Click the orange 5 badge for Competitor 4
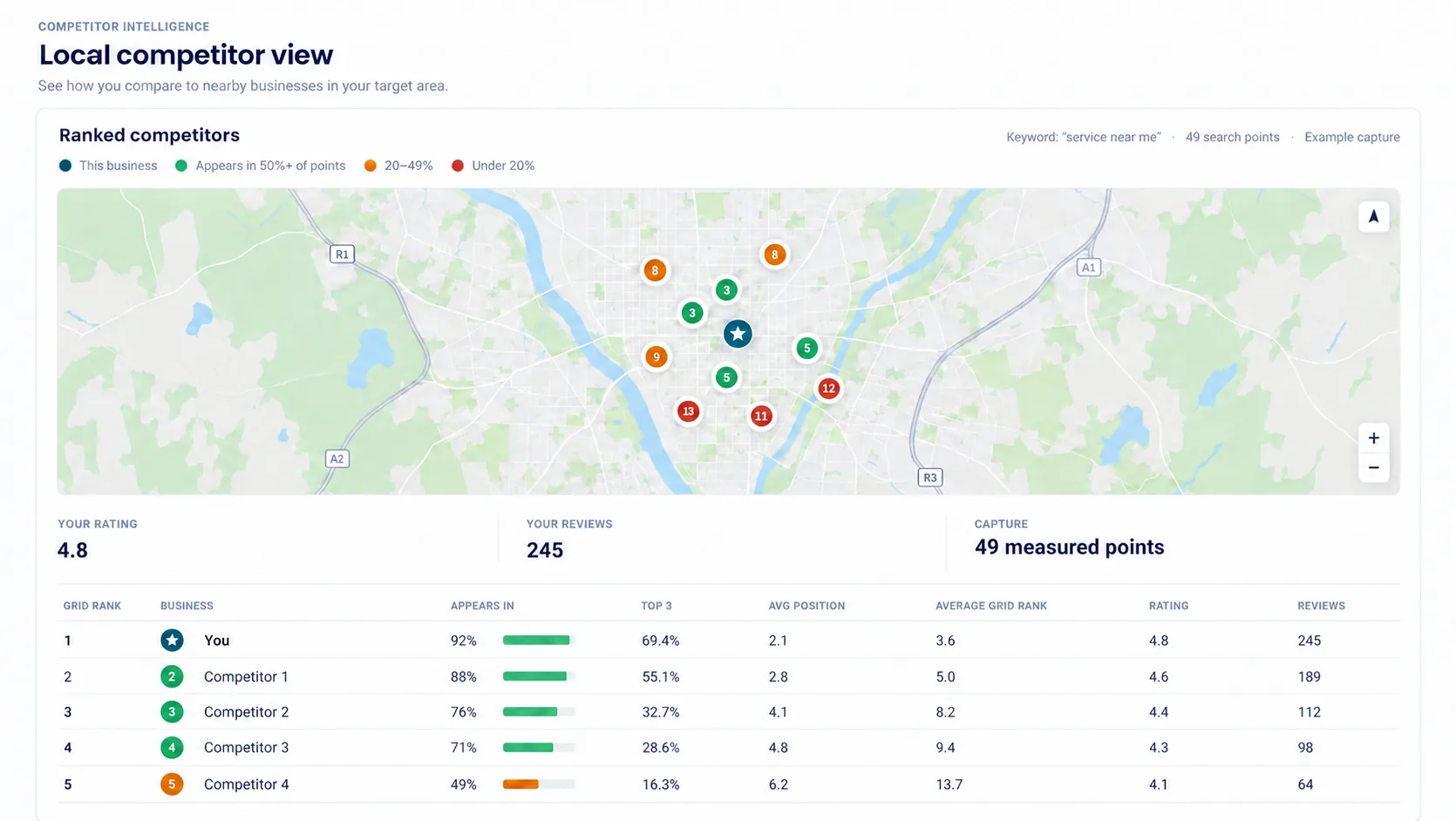The height and width of the screenshot is (821, 1456). pos(172,784)
